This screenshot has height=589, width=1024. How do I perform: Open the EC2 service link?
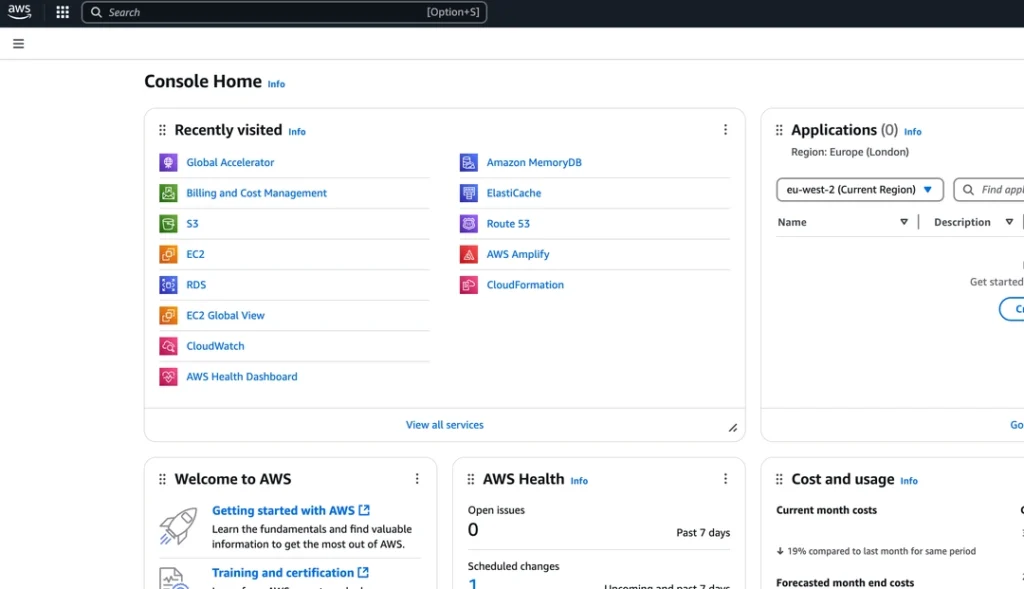(195, 254)
